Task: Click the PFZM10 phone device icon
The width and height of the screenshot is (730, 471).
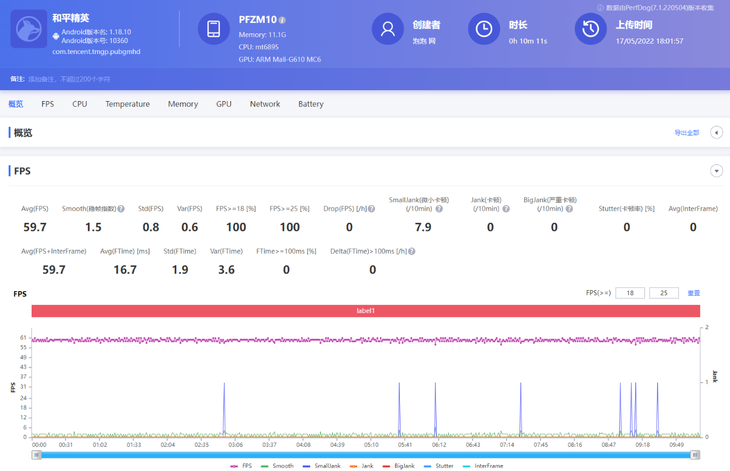Action: 213,30
